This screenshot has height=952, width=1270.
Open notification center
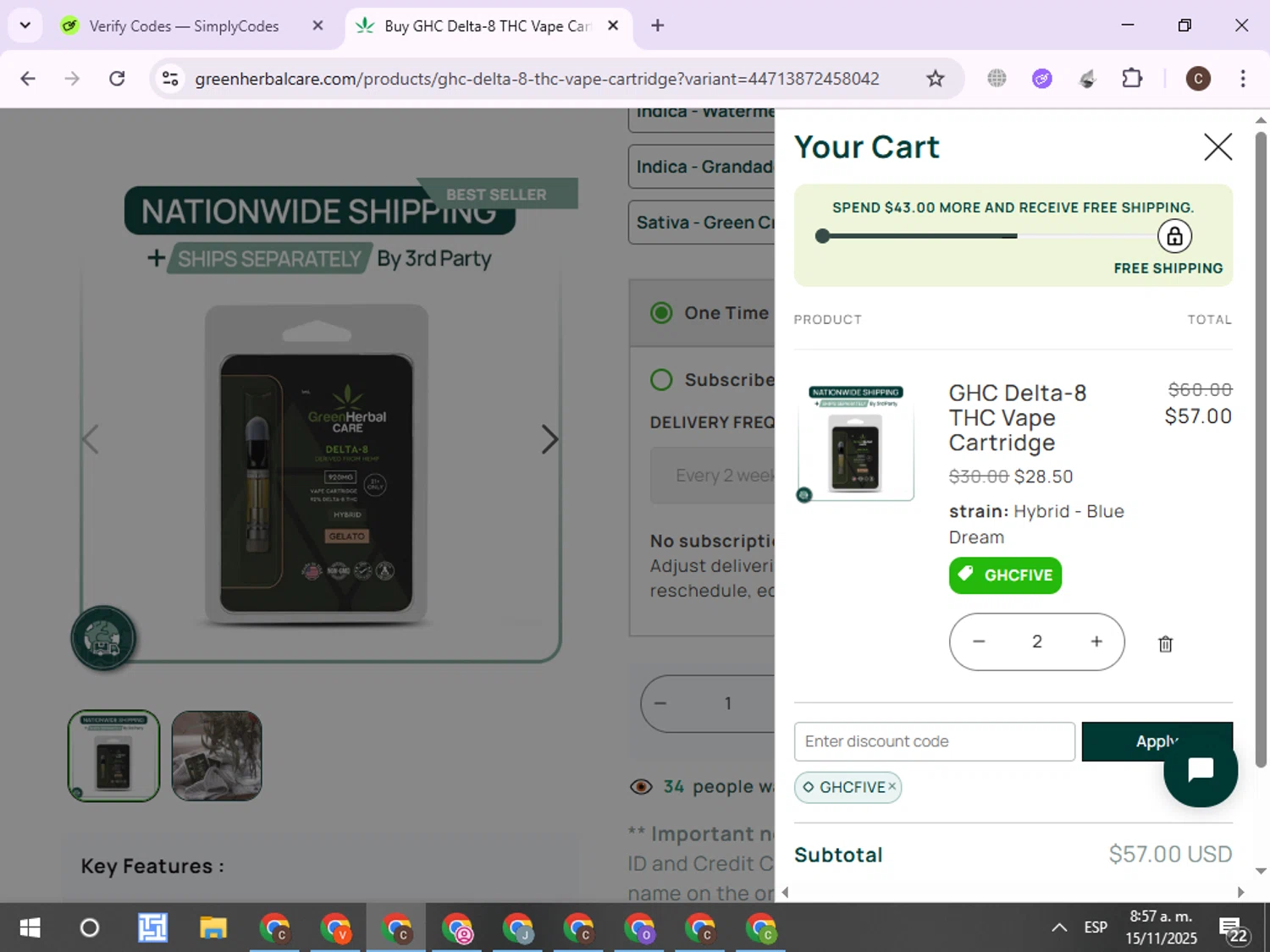pos(1233,930)
